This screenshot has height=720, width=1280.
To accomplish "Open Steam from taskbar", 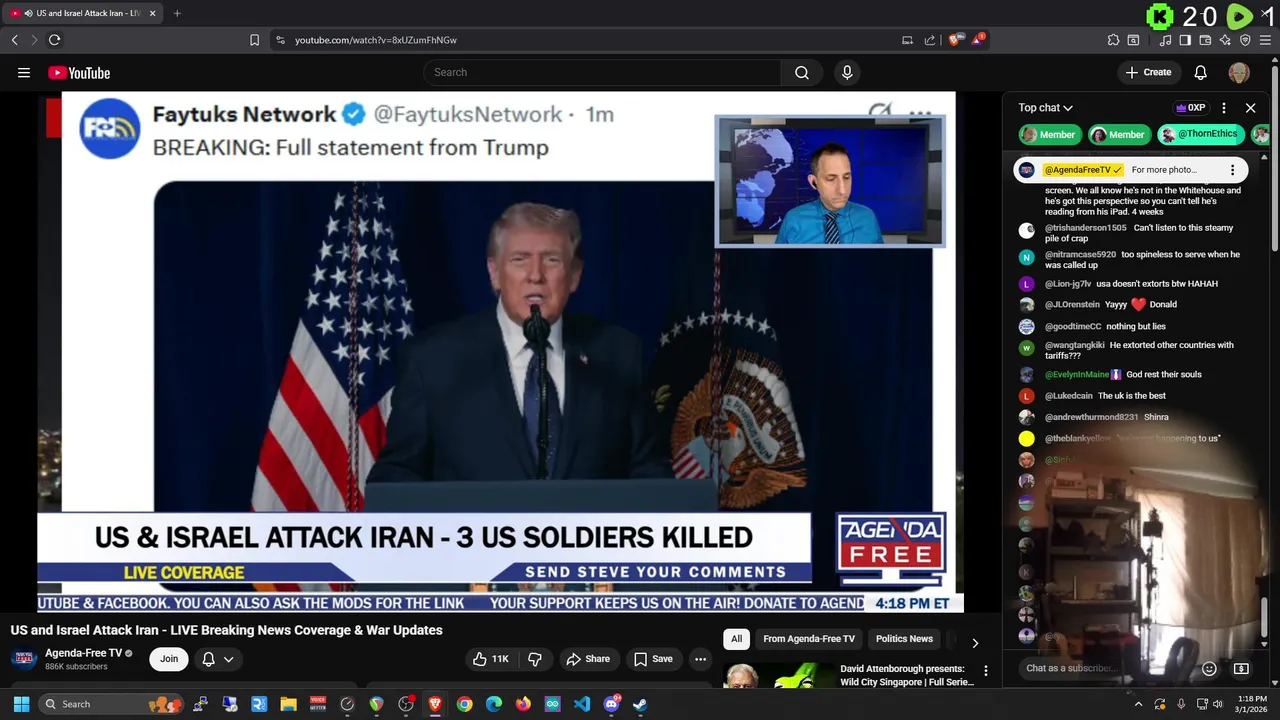I will 640,704.
